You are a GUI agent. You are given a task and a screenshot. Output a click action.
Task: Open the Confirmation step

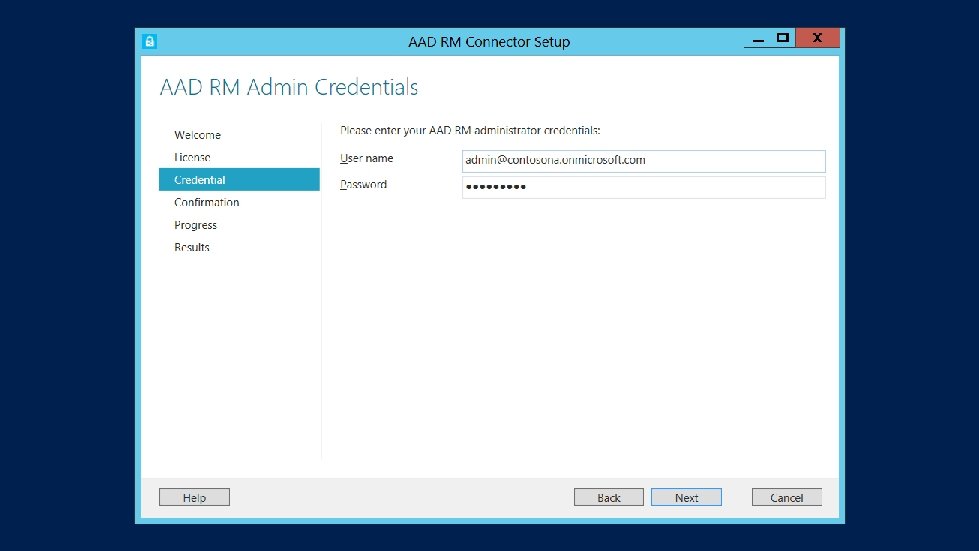pos(207,202)
